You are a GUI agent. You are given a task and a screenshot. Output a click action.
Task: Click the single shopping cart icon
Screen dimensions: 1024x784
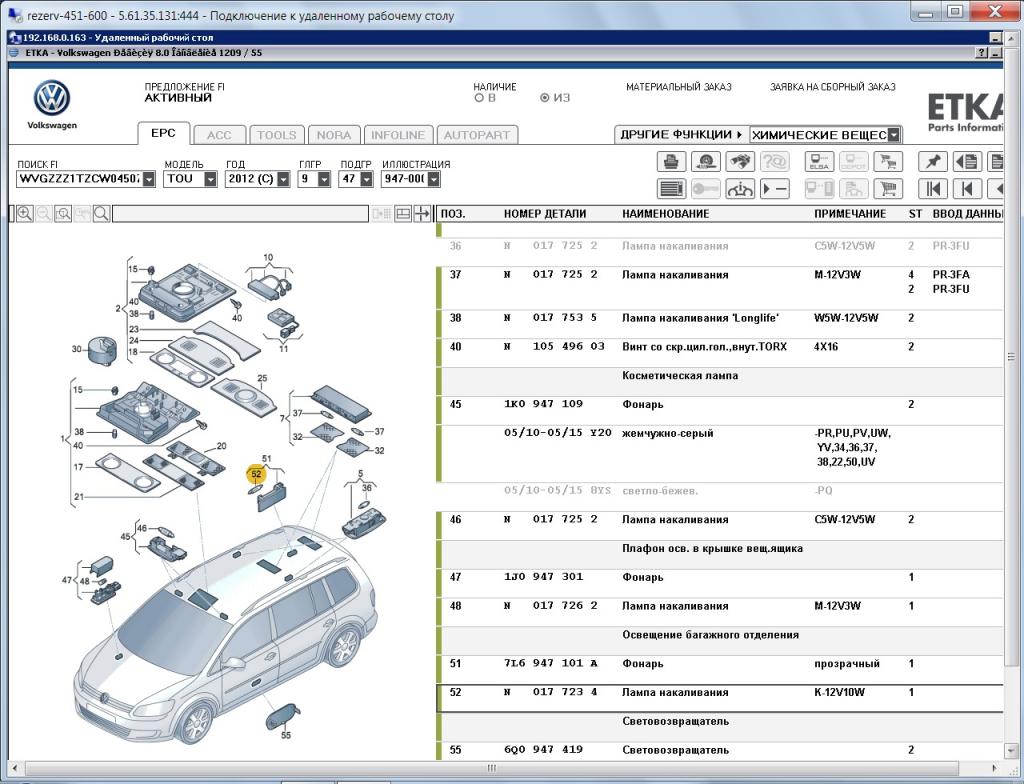(x=888, y=189)
